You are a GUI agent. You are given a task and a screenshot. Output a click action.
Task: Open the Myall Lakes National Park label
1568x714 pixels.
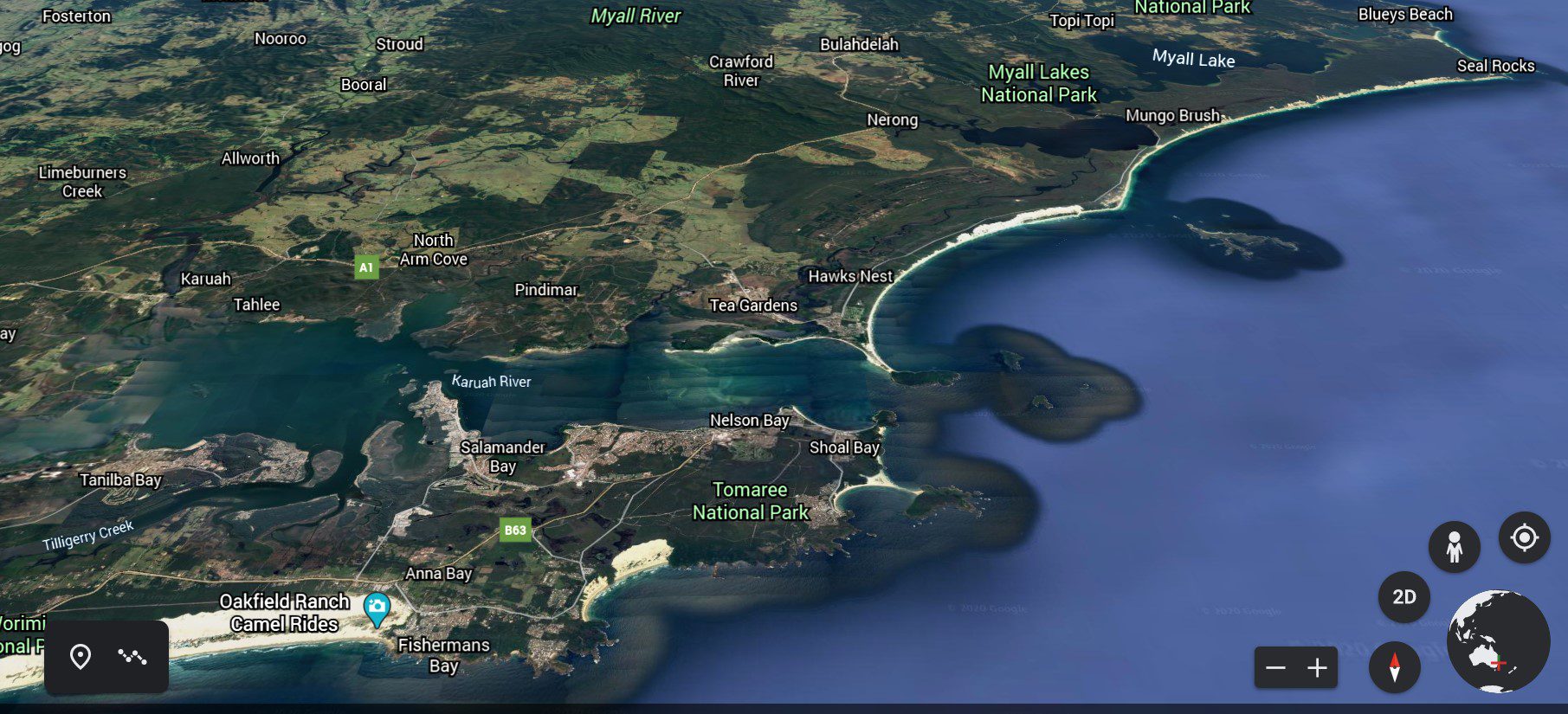pyautogui.click(x=1039, y=83)
